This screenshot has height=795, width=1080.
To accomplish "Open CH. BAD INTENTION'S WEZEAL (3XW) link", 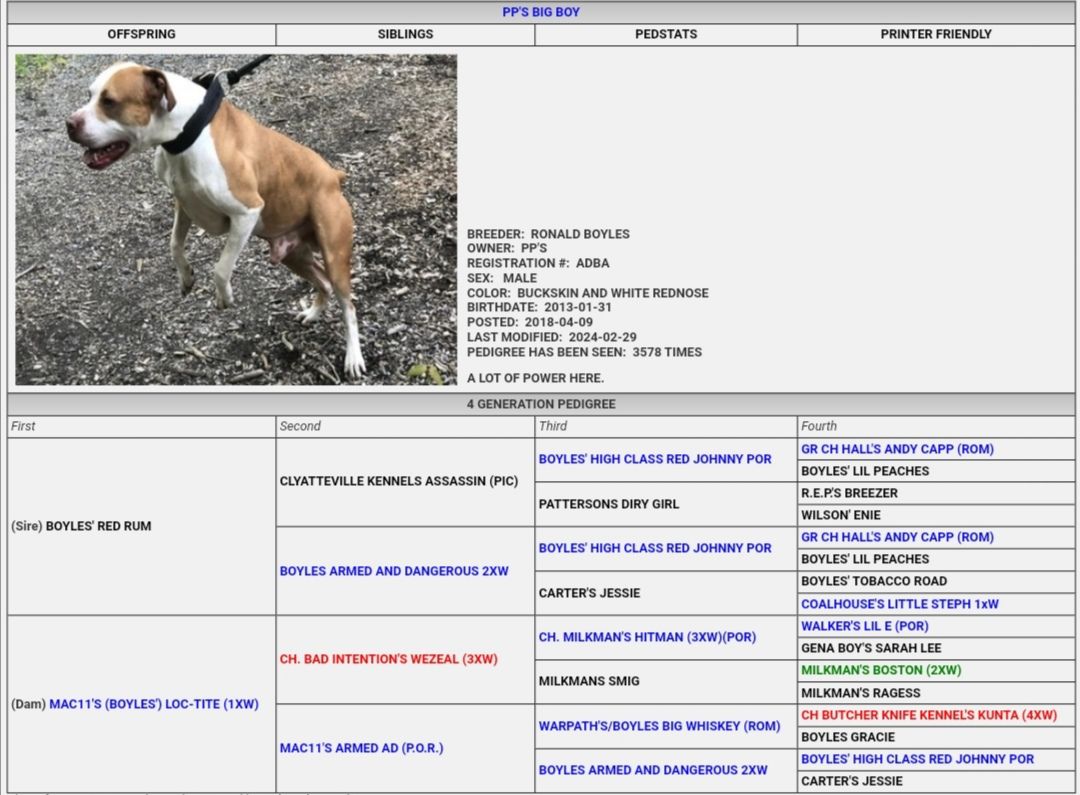I will 388,659.
